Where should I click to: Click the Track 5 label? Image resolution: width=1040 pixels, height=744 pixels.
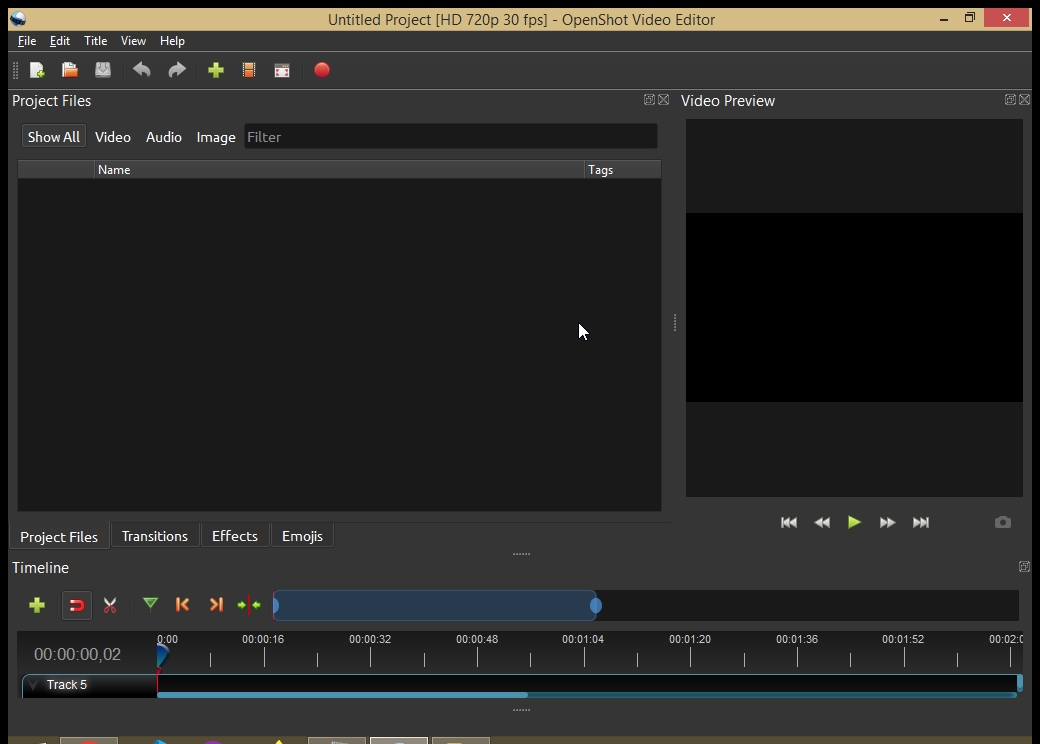(66, 684)
